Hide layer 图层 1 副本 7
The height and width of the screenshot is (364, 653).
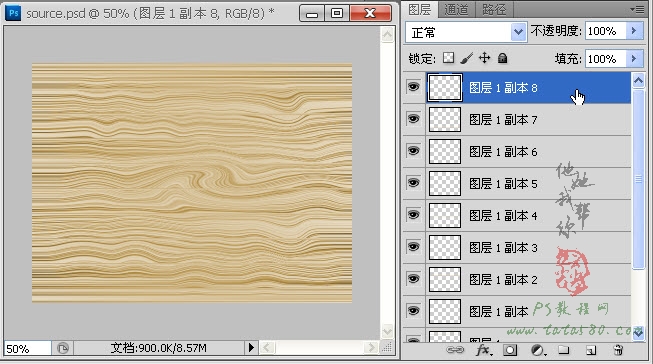point(413,119)
